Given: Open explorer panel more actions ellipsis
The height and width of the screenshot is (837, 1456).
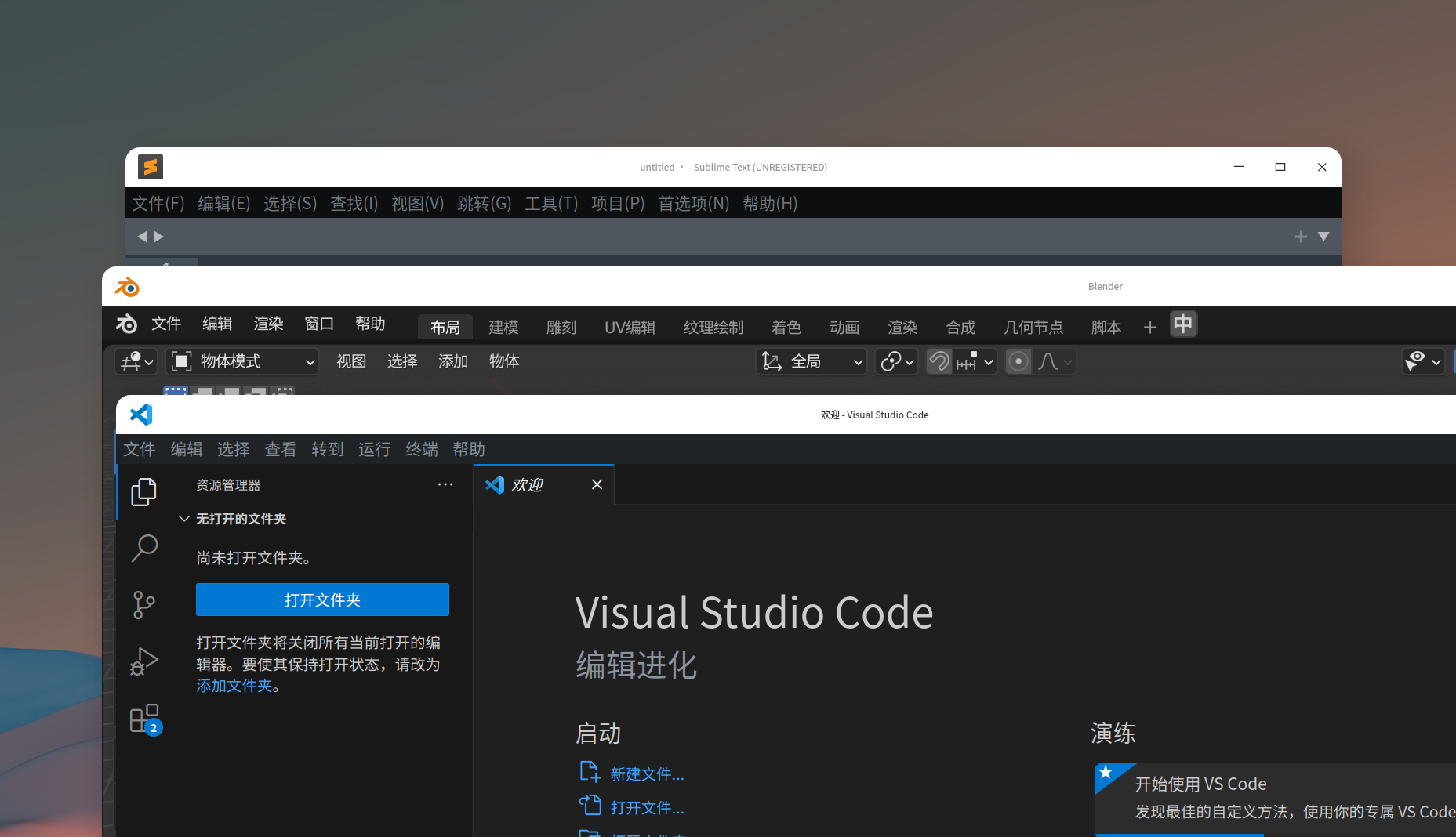Looking at the screenshot, I should click(x=445, y=484).
